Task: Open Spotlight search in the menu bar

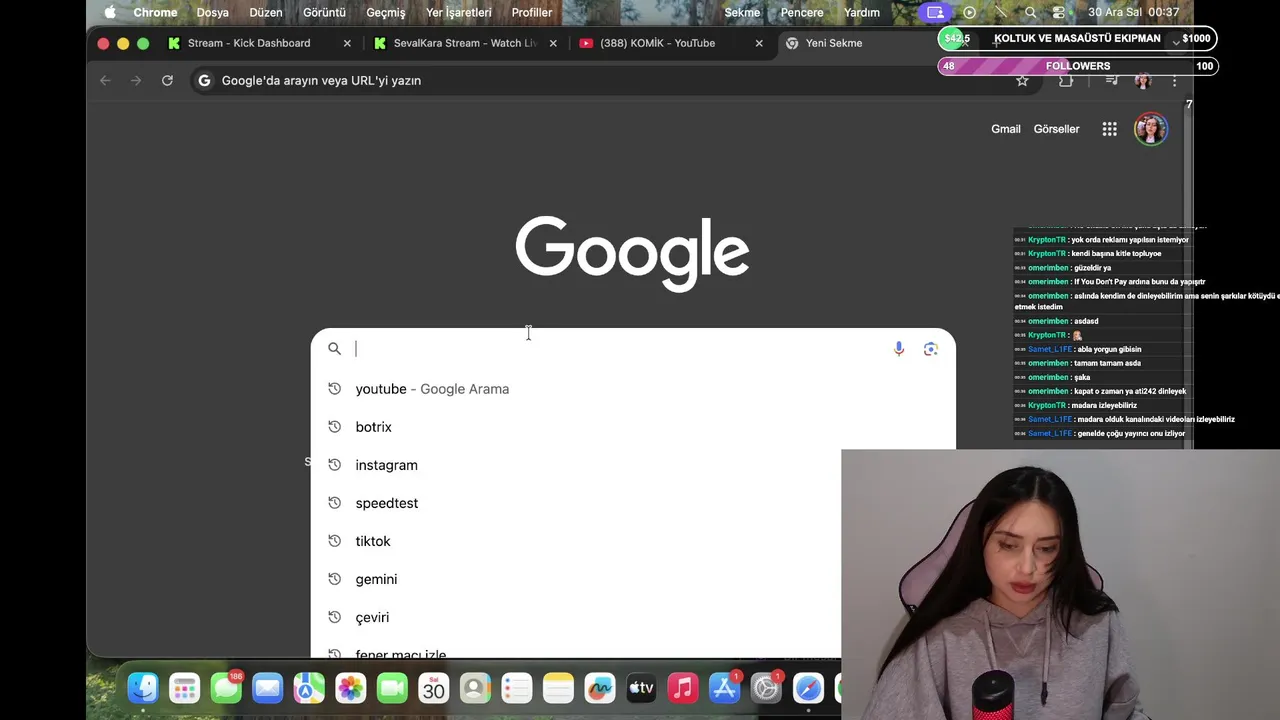Action: [1031, 12]
